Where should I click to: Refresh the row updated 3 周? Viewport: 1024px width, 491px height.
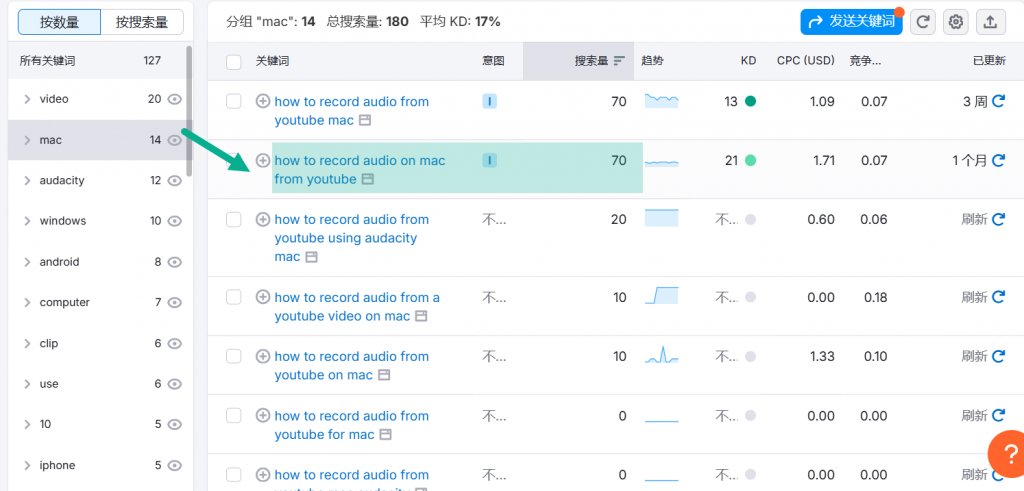[x=999, y=101]
